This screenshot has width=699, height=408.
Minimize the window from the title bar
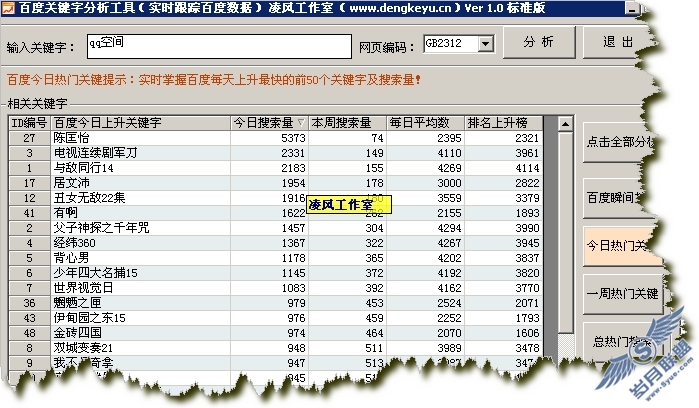click(x=631, y=8)
